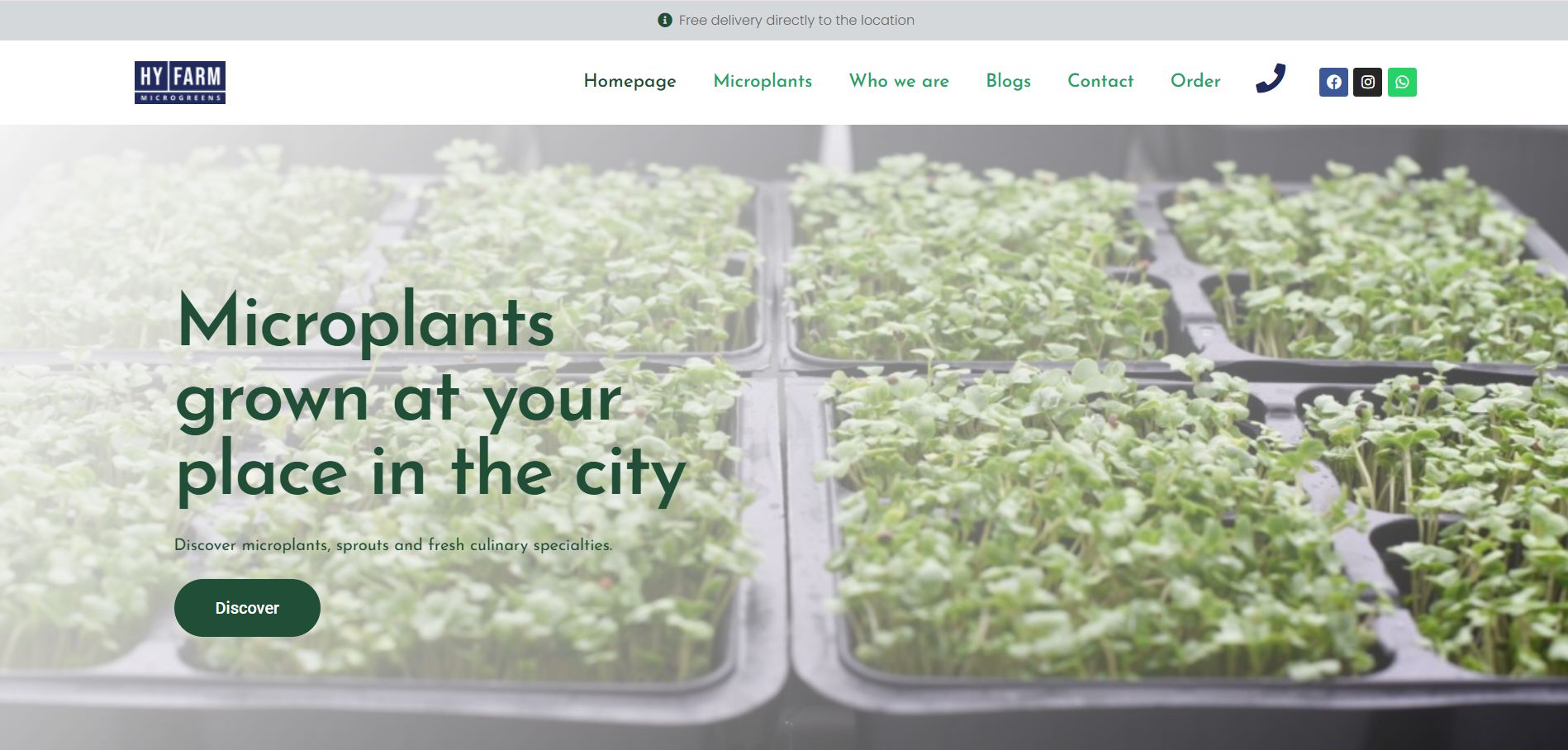Open the Blogs section
This screenshot has height=750, width=1568.
[x=1007, y=81]
